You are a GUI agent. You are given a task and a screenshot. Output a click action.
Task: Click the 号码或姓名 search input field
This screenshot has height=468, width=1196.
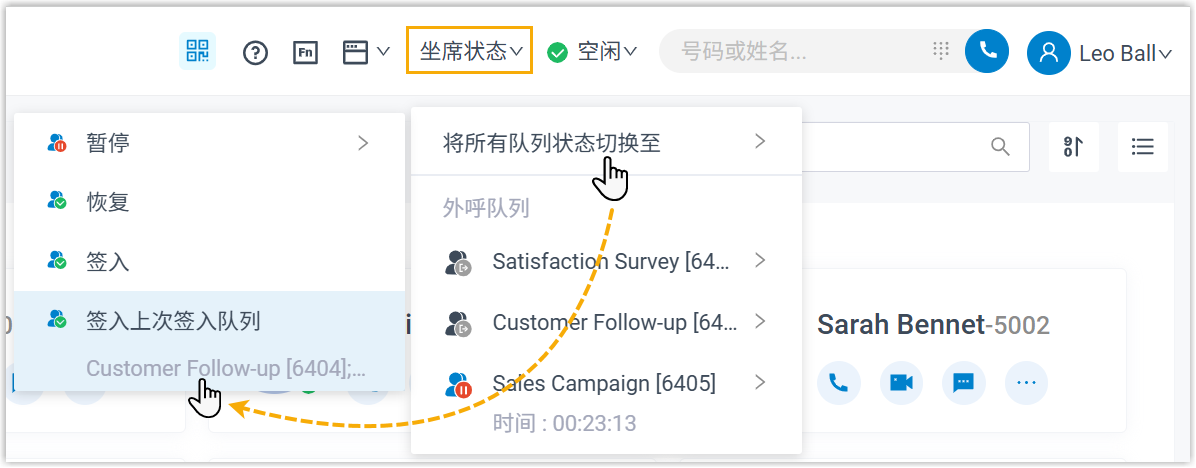point(800,51)
